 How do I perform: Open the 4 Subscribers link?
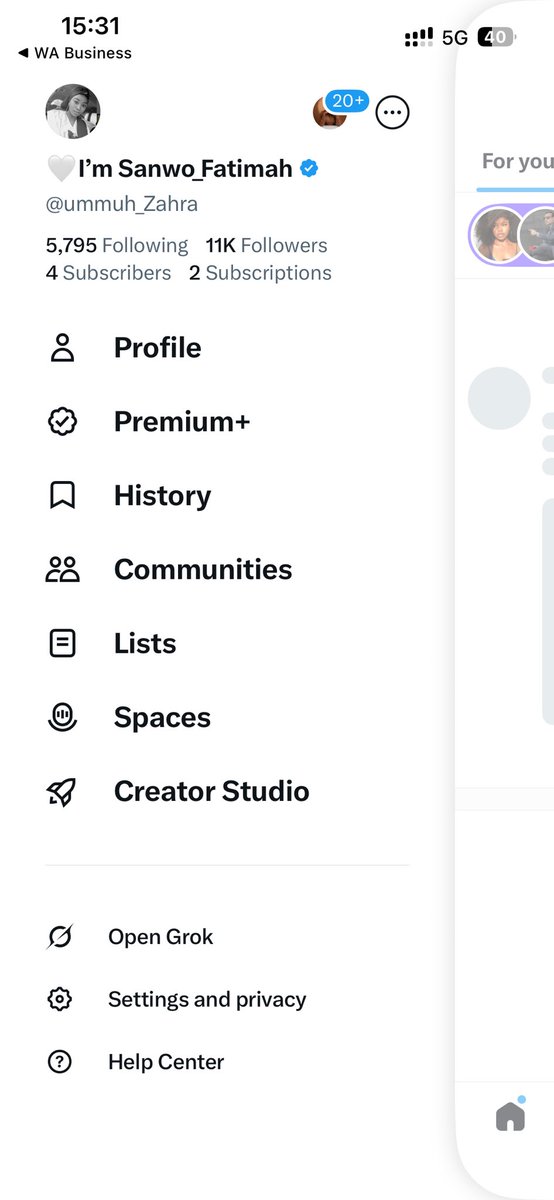[108, 273]
